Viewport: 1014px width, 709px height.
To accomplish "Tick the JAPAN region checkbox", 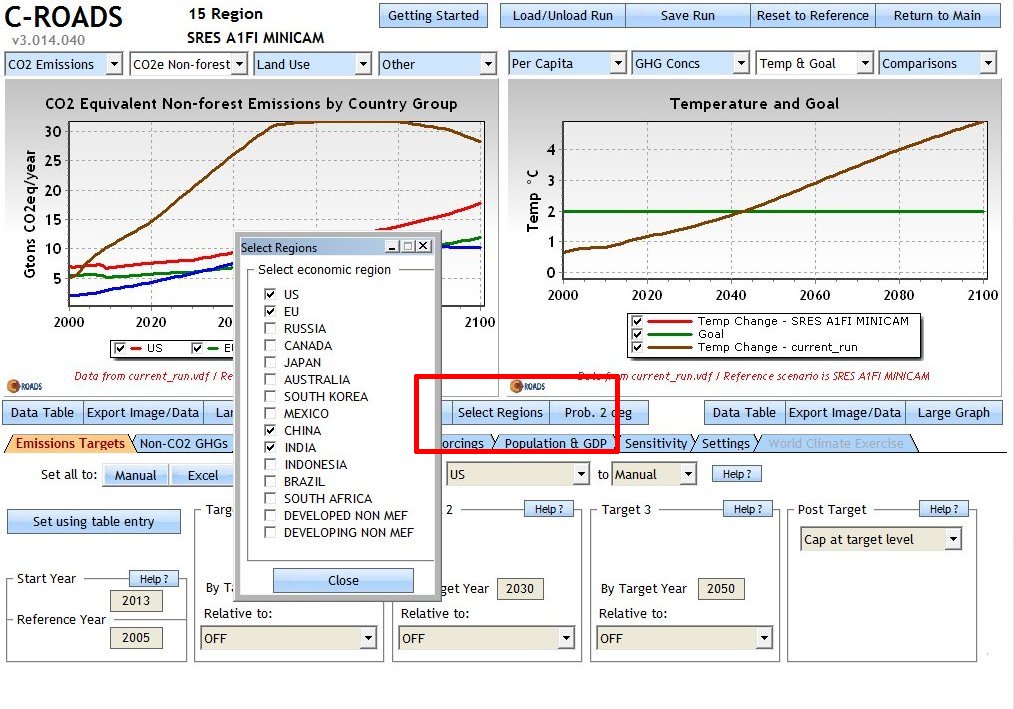I will coord(270,362).
